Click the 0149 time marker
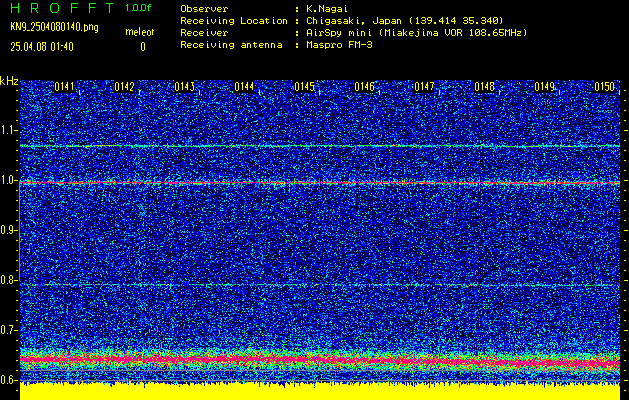This screenshot has height=400, width=629. [x=545, y=87]
